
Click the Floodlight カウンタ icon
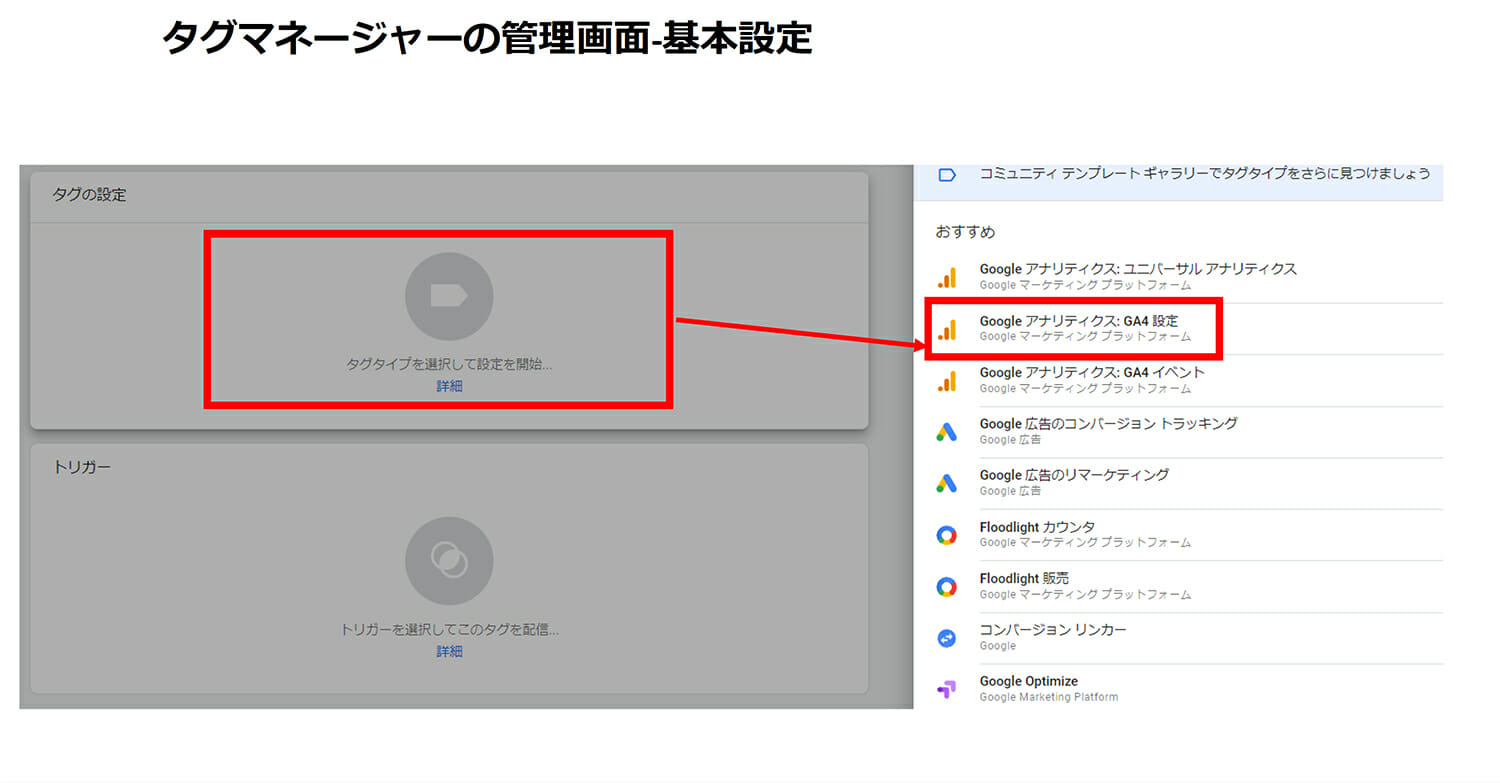pyautogui.click(x=947, y=535)
